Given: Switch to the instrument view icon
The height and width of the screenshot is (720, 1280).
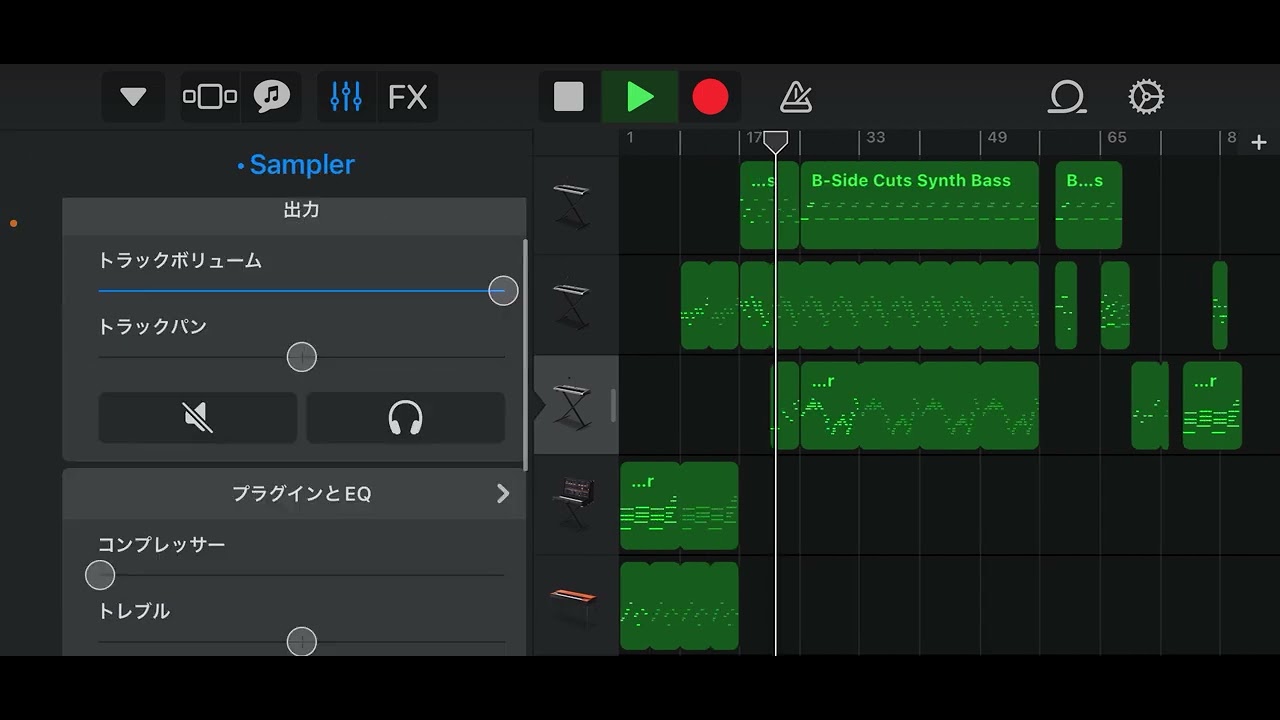Looking at the screenshot, I should (x=210, y=97).
